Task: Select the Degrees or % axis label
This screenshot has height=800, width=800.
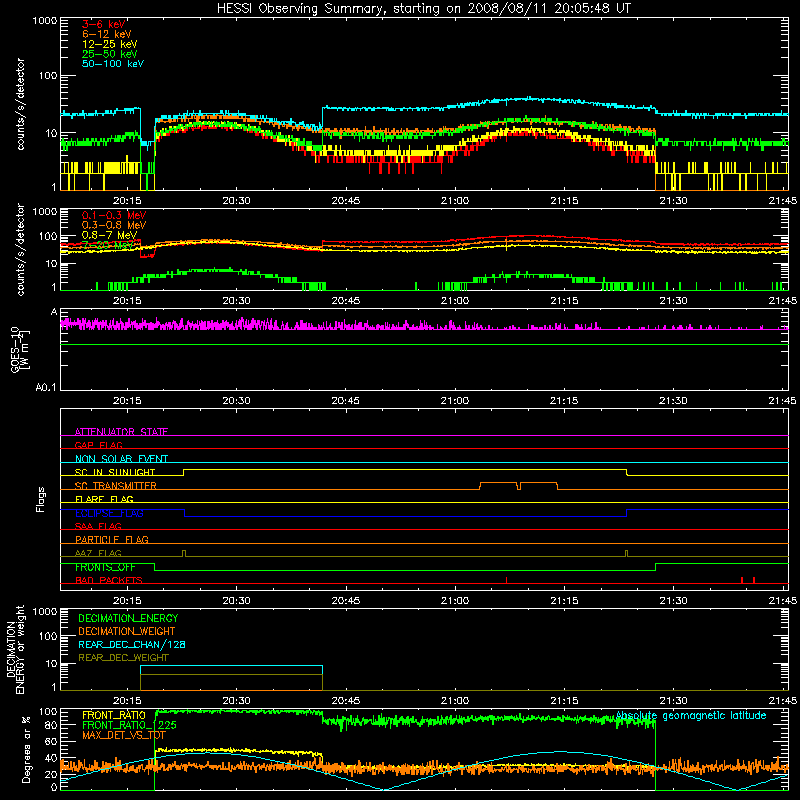Action: pyautogui.click(x=27, y=749)
